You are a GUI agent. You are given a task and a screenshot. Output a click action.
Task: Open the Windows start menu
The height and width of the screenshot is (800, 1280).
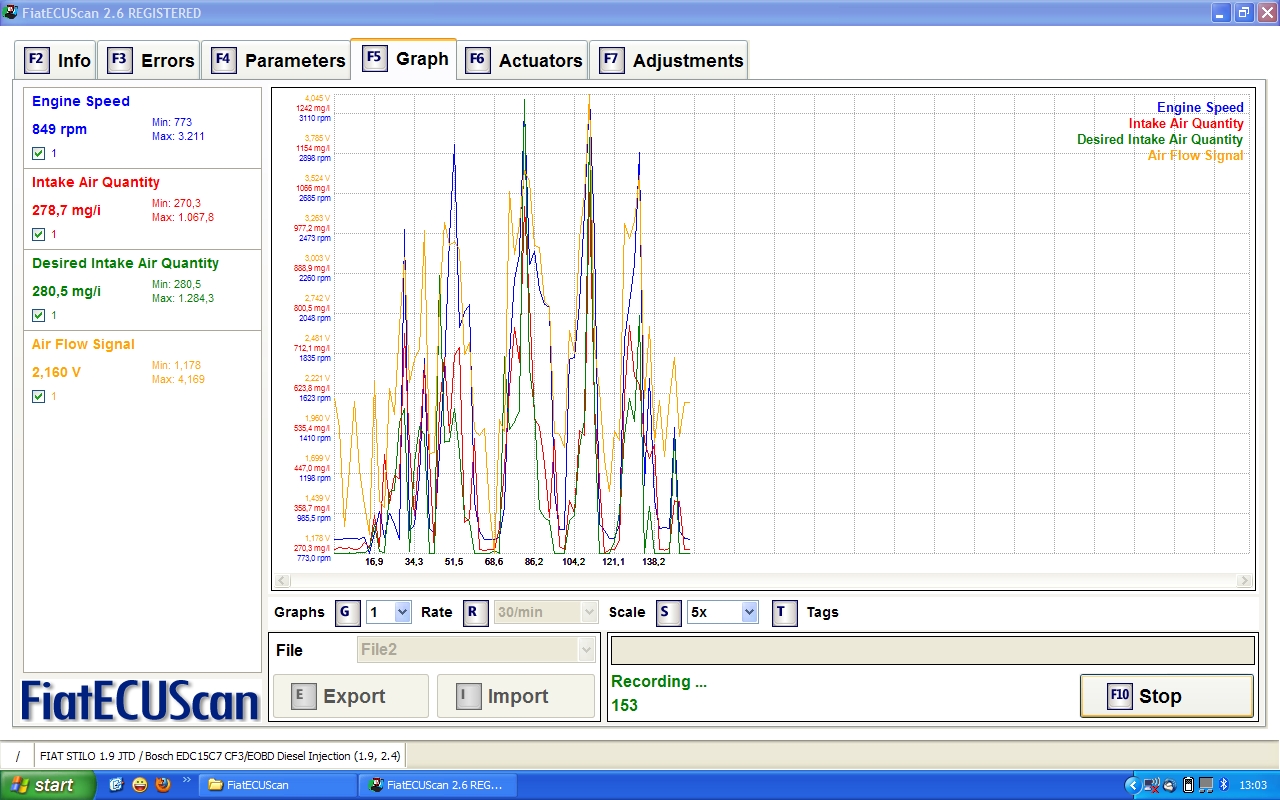48,785
